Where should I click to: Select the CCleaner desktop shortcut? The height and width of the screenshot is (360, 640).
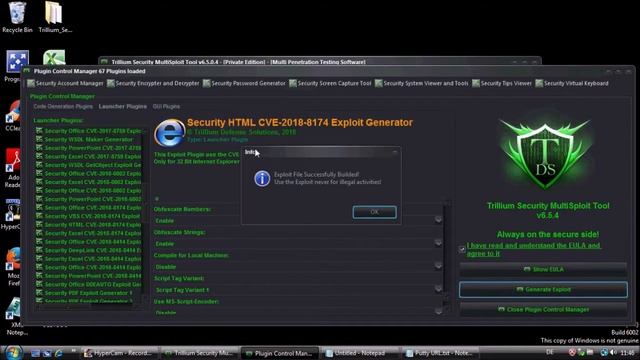(13, 116)
